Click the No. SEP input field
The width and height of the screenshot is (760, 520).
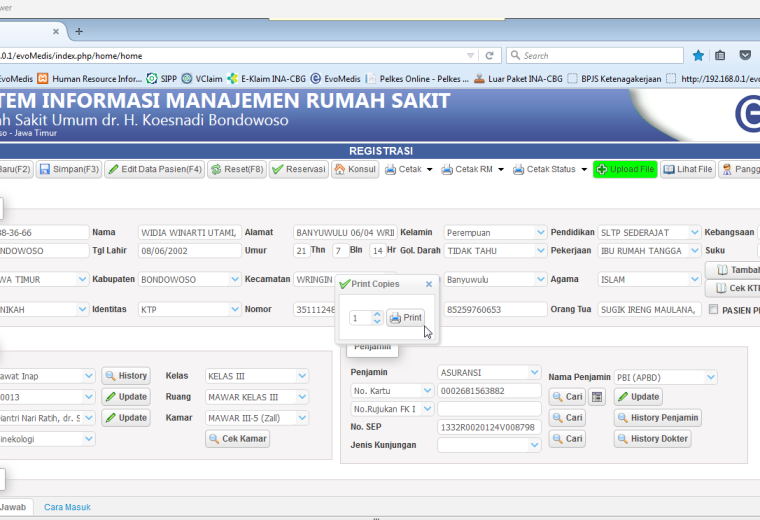(489, 427)
